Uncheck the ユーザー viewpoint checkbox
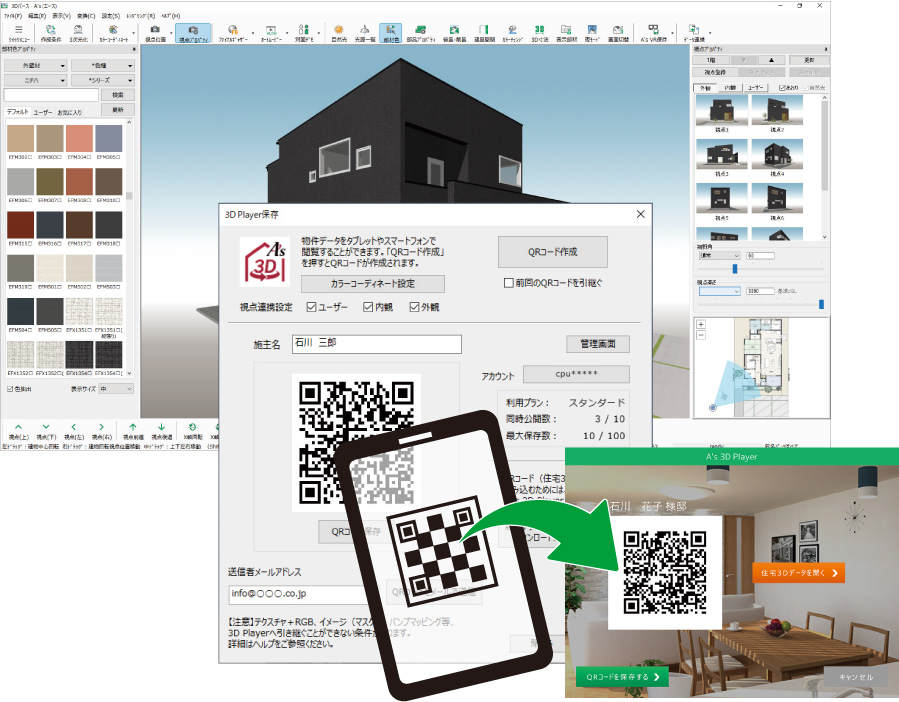This screenshot has height=702, width=899. [311, 307]
